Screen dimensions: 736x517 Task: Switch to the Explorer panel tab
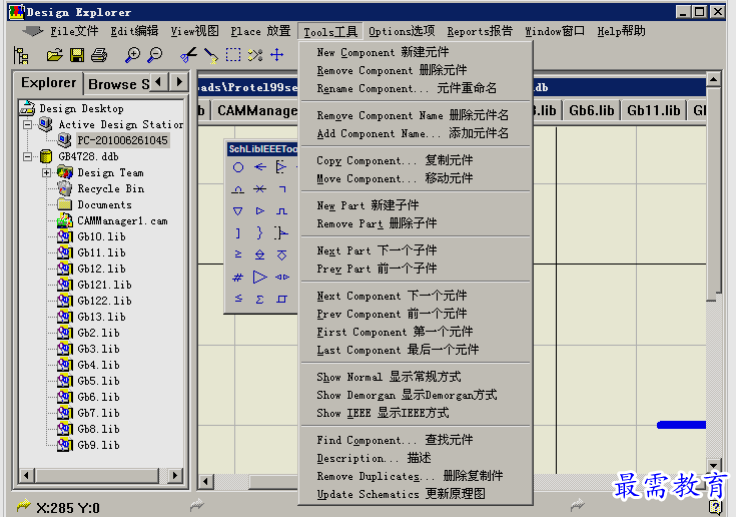pos(48,83)
